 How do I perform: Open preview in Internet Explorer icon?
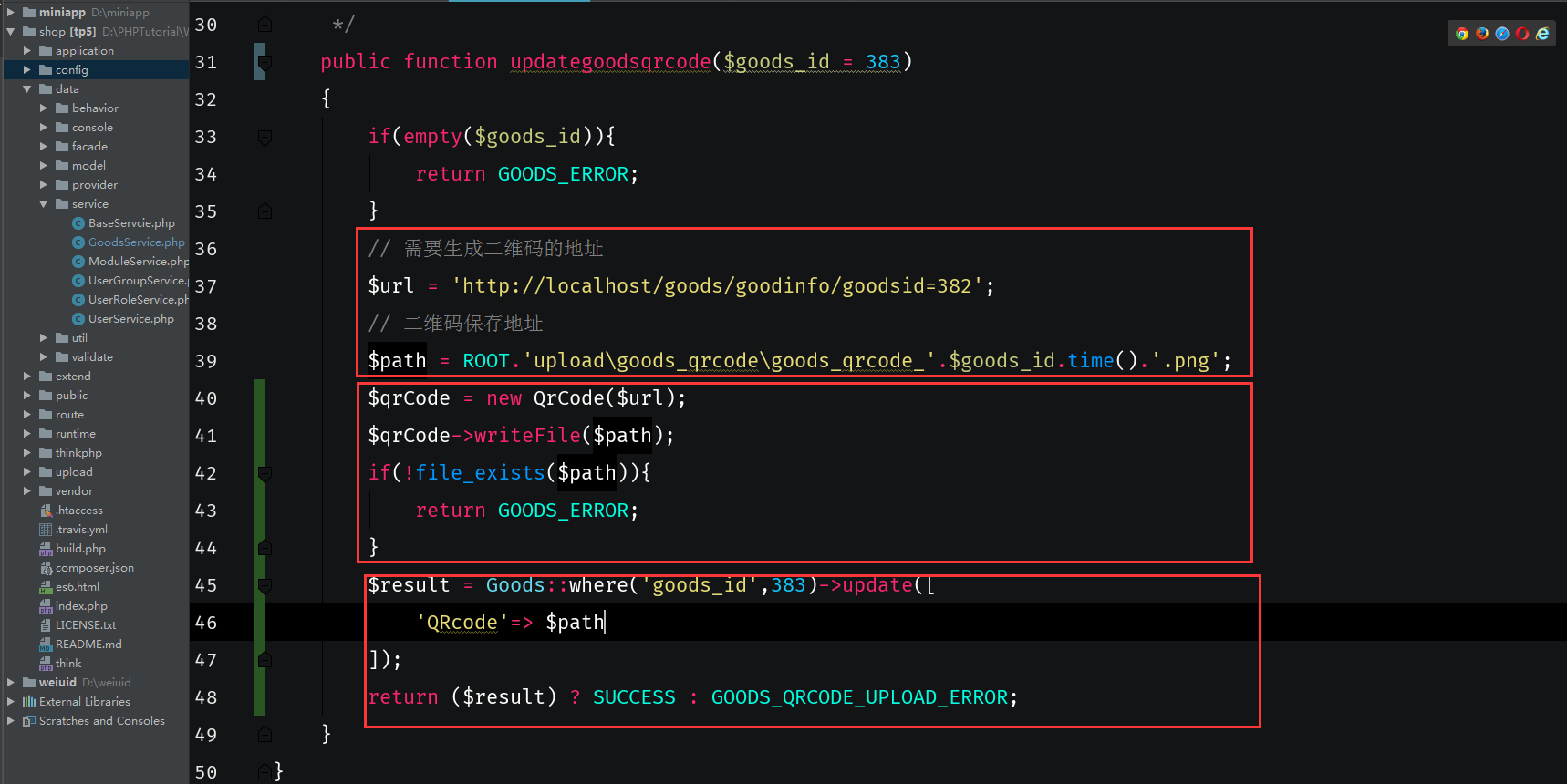coord(1542,34)
